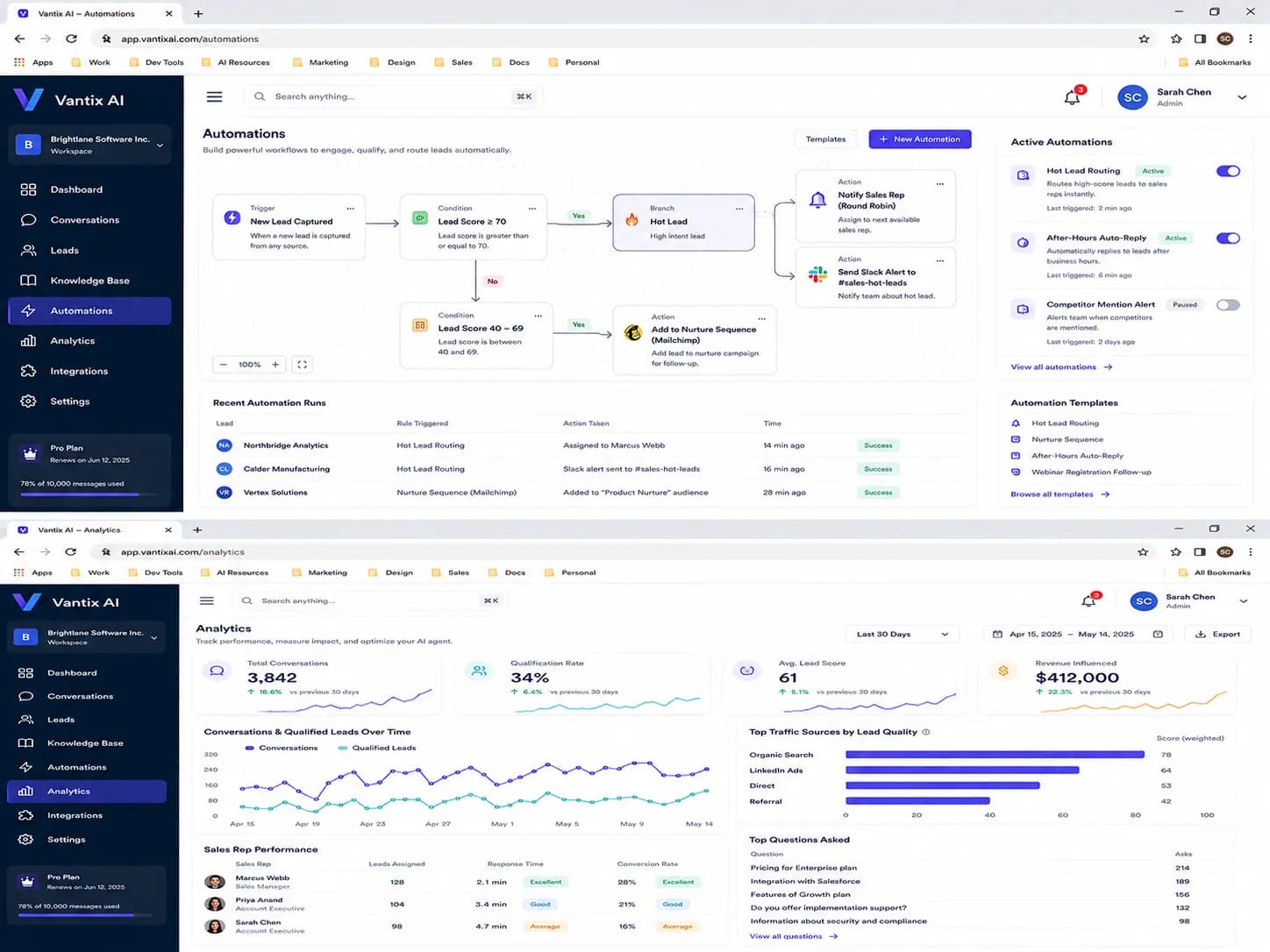Open browser menu dots in Automations window
Viewport: 1270px width, 952px height.
tap(1250, 39)
